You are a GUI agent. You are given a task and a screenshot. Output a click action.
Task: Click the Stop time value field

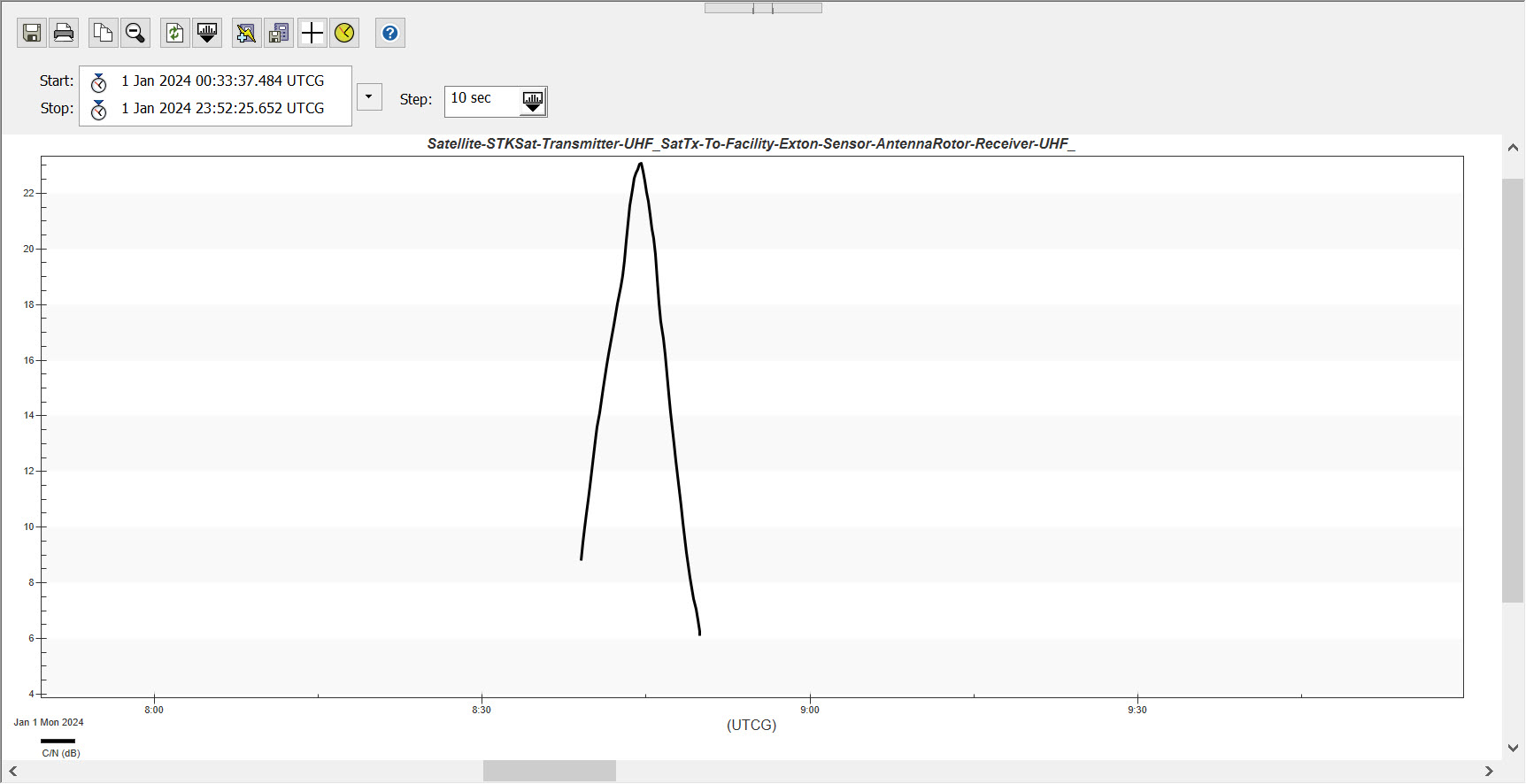coord(223,109)
